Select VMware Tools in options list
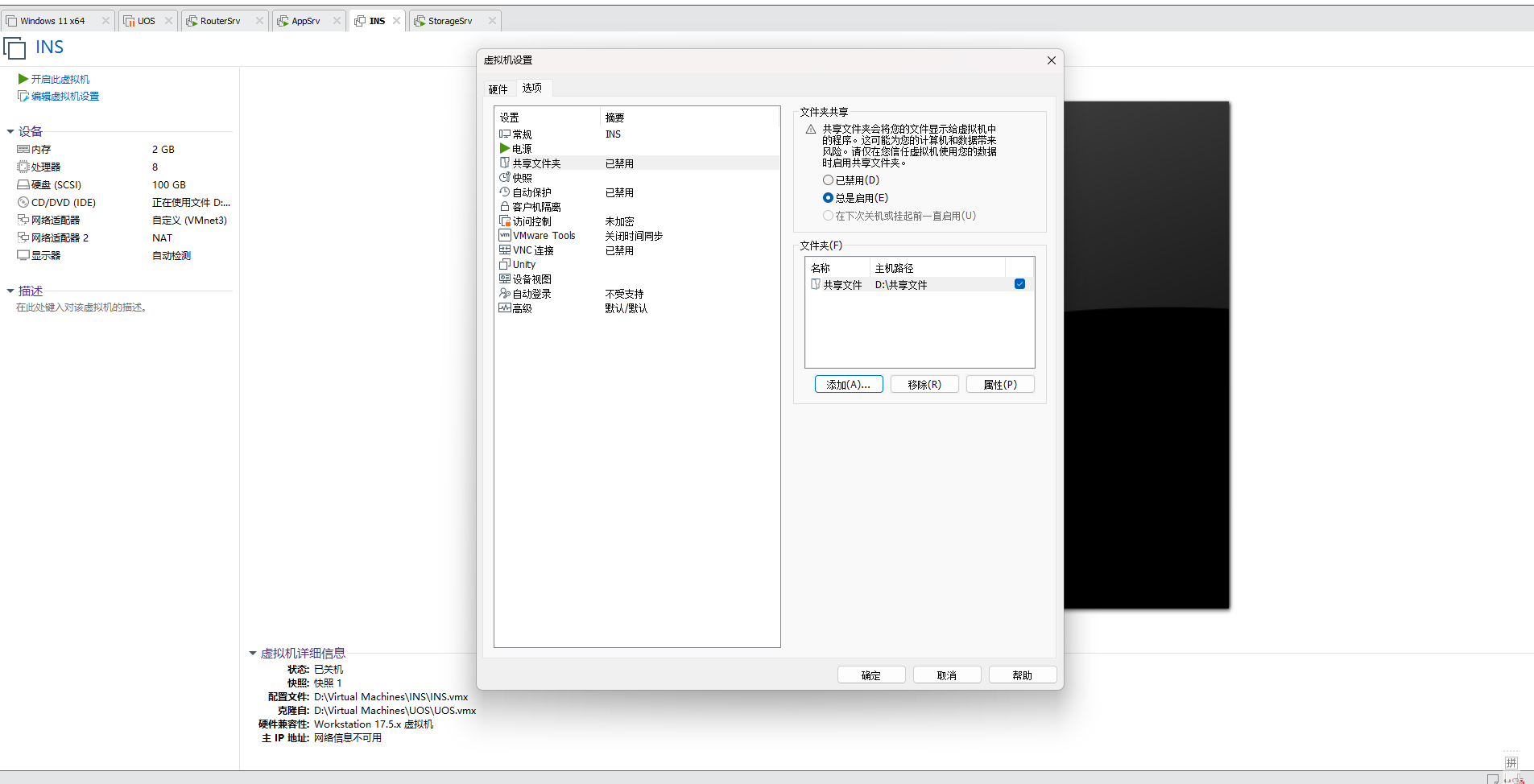 544,235
